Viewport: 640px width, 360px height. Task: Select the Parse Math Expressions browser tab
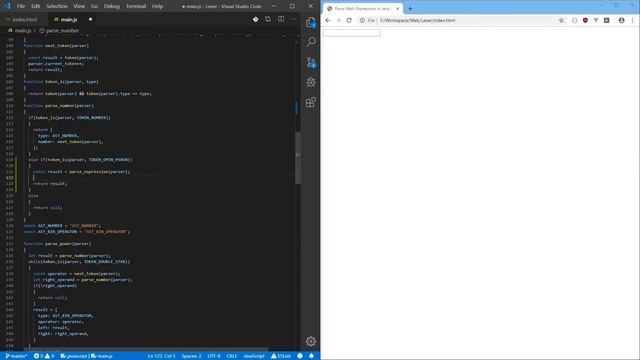tap(362, 9)
